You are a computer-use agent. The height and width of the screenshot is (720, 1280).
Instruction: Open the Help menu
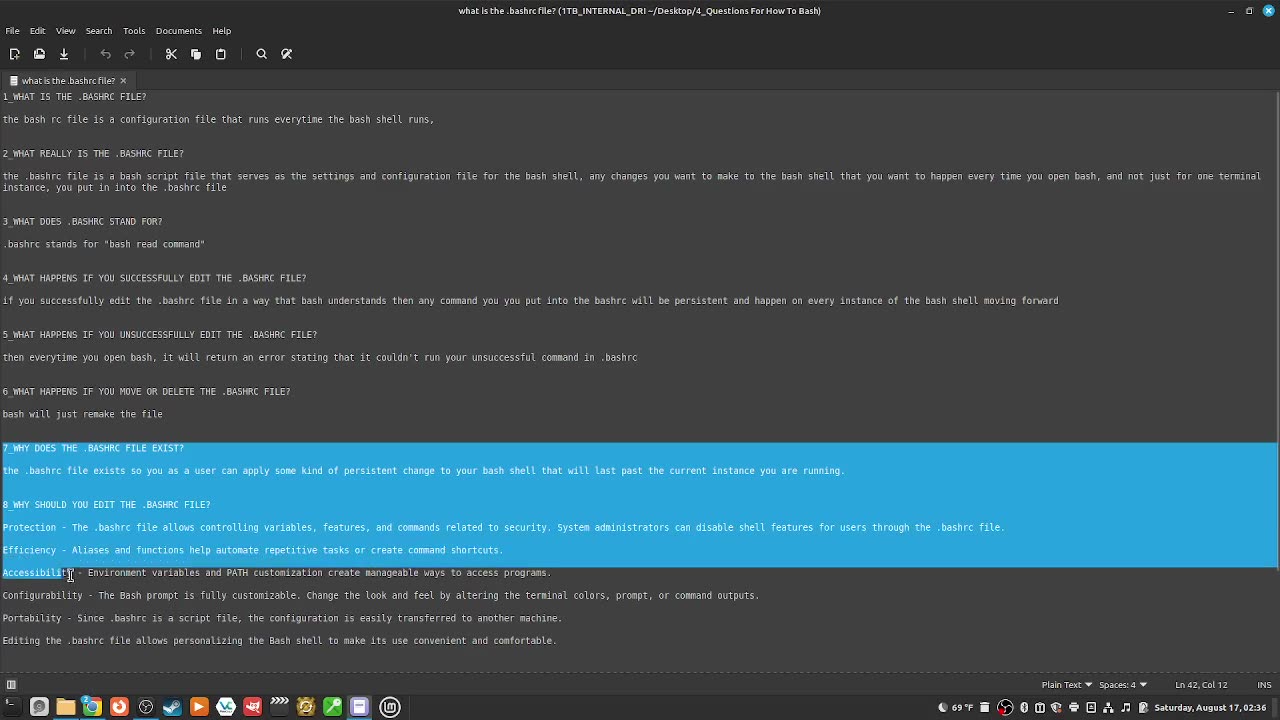[x=222, y=31]
